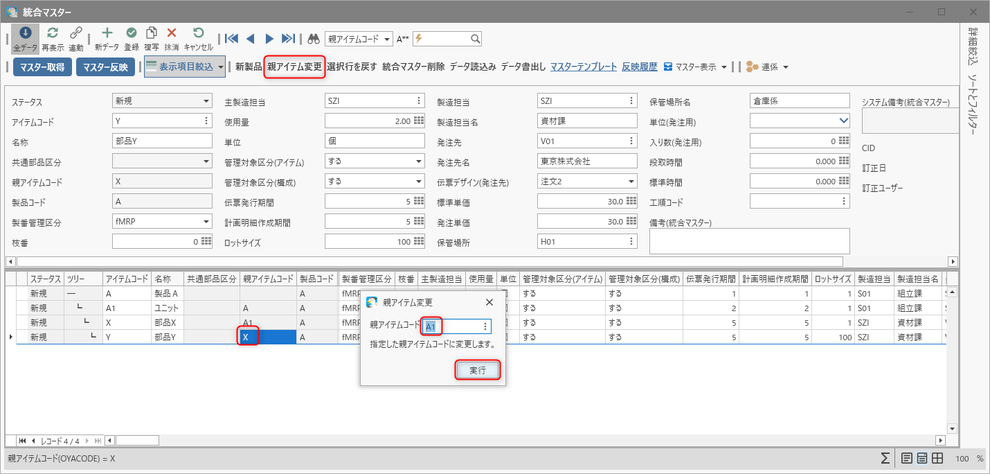This screenshot has height=474, width=990.
Task: Click grid cell 製品A in 名称 column
Action: (167, 293)
